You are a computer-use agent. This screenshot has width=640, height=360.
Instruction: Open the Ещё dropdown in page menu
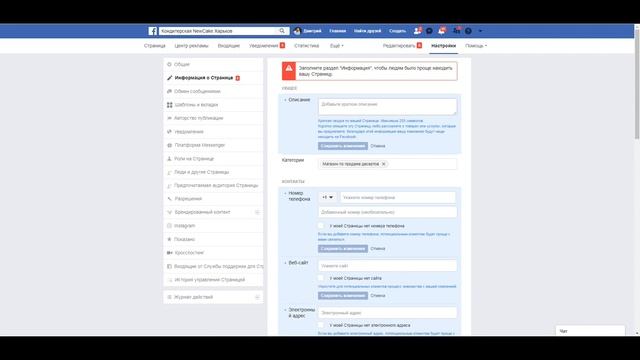(337, 46)
